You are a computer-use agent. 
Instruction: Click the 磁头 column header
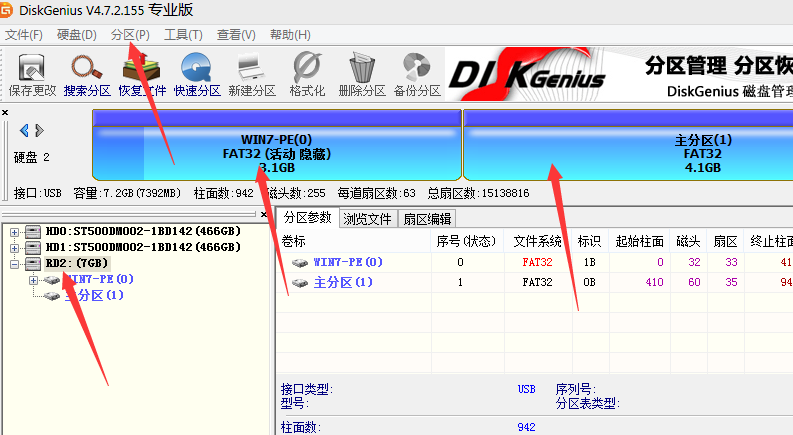pyautogui.click(x=688, y=241)
